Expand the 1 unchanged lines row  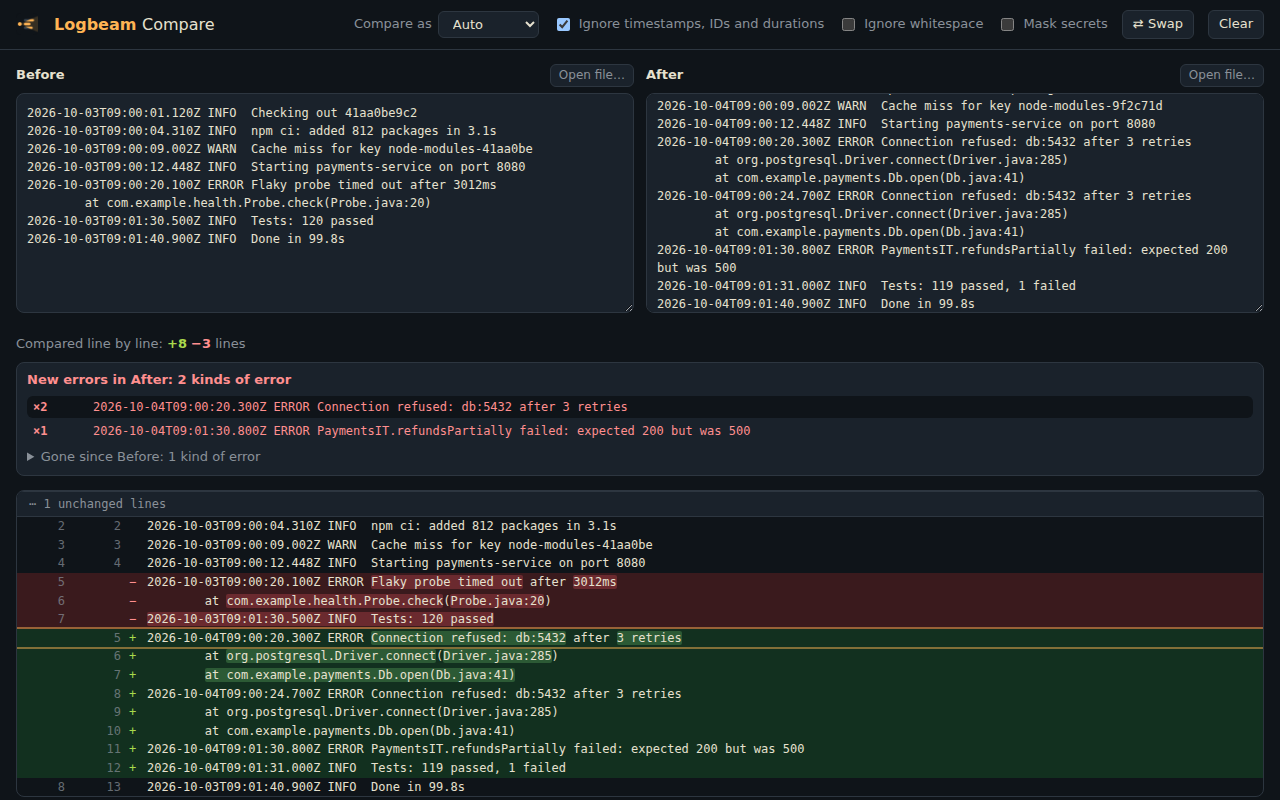[x=640, y=504]
